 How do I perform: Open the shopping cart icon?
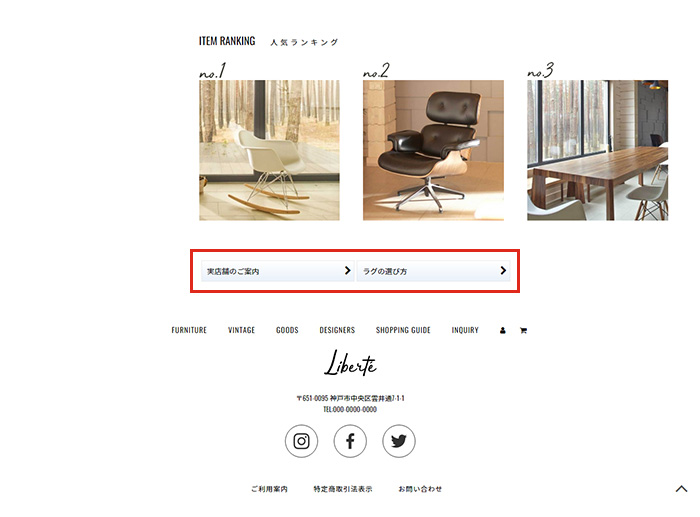(523, 330)
